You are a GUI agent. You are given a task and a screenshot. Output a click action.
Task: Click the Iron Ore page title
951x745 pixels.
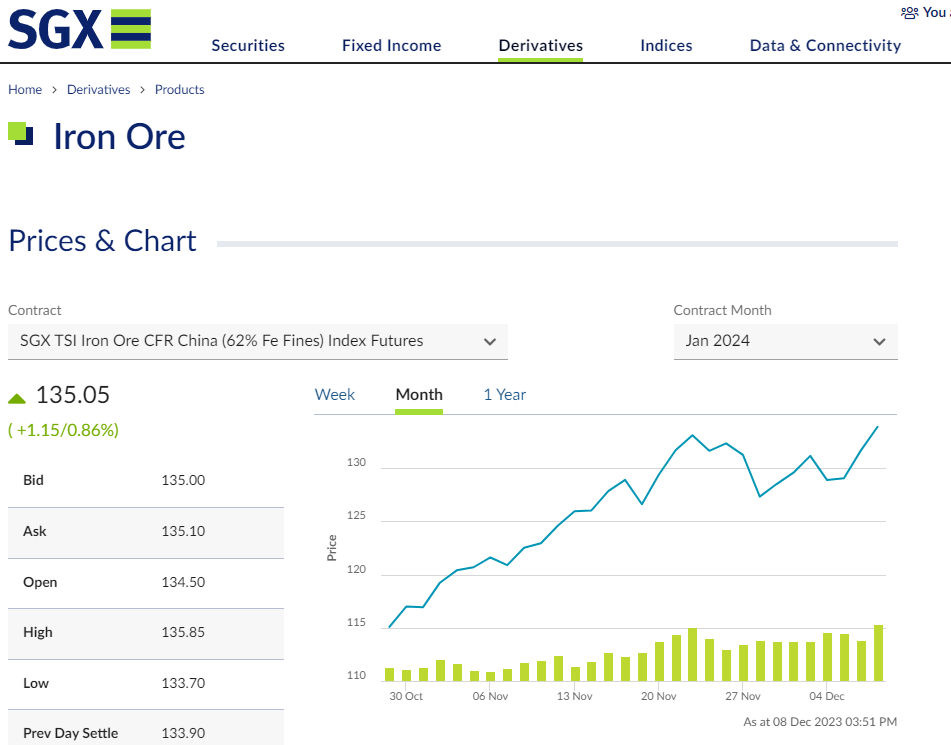[119, 137]
